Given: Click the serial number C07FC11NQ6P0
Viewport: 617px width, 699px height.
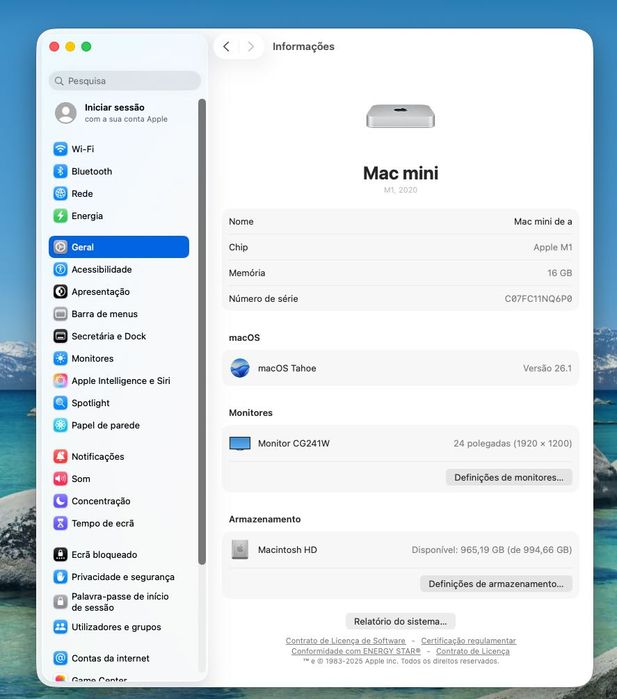Looking at the screenshot, I should click(x=538, y=299).
